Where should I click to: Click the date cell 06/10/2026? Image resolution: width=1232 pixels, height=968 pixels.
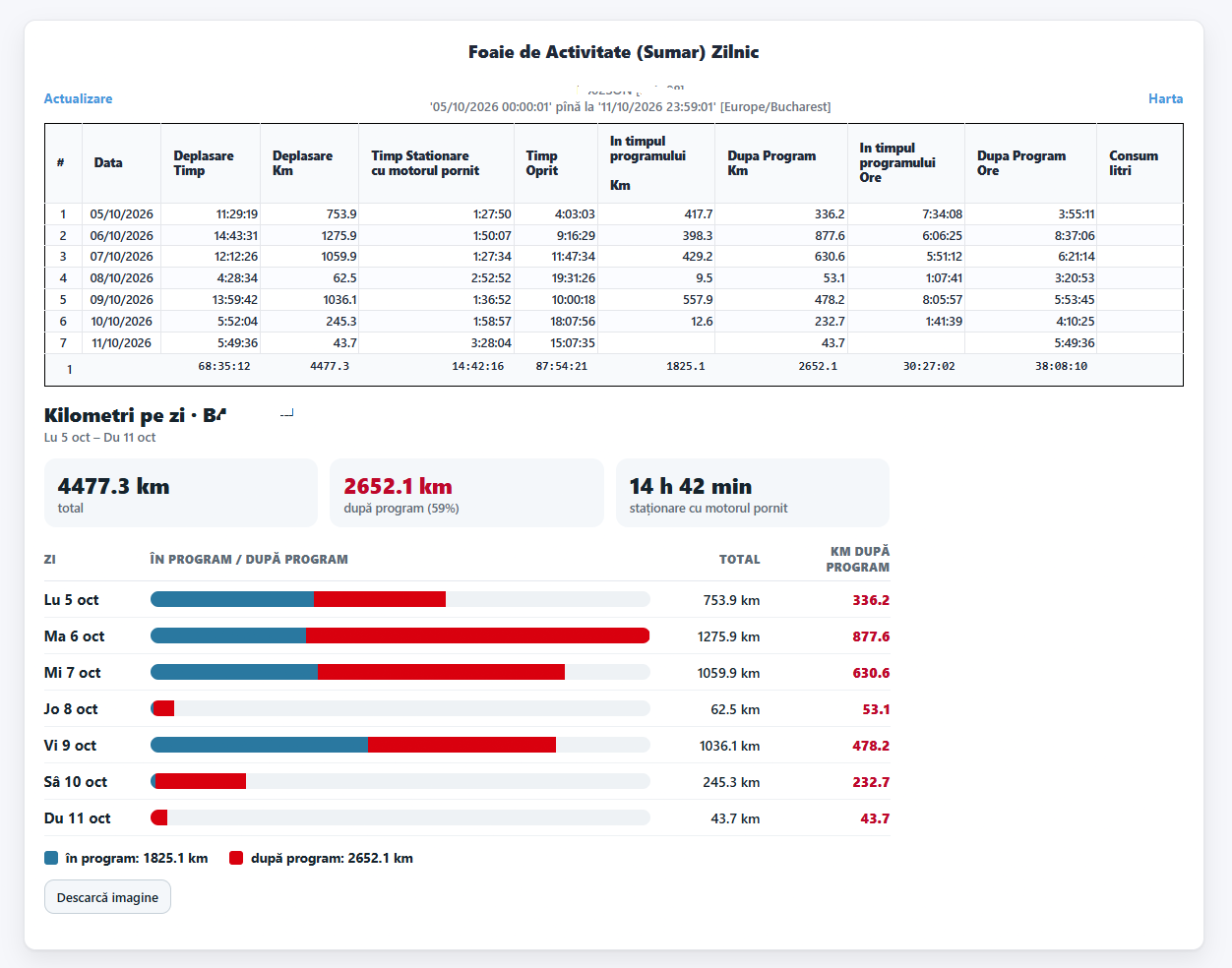coord(121,235)
